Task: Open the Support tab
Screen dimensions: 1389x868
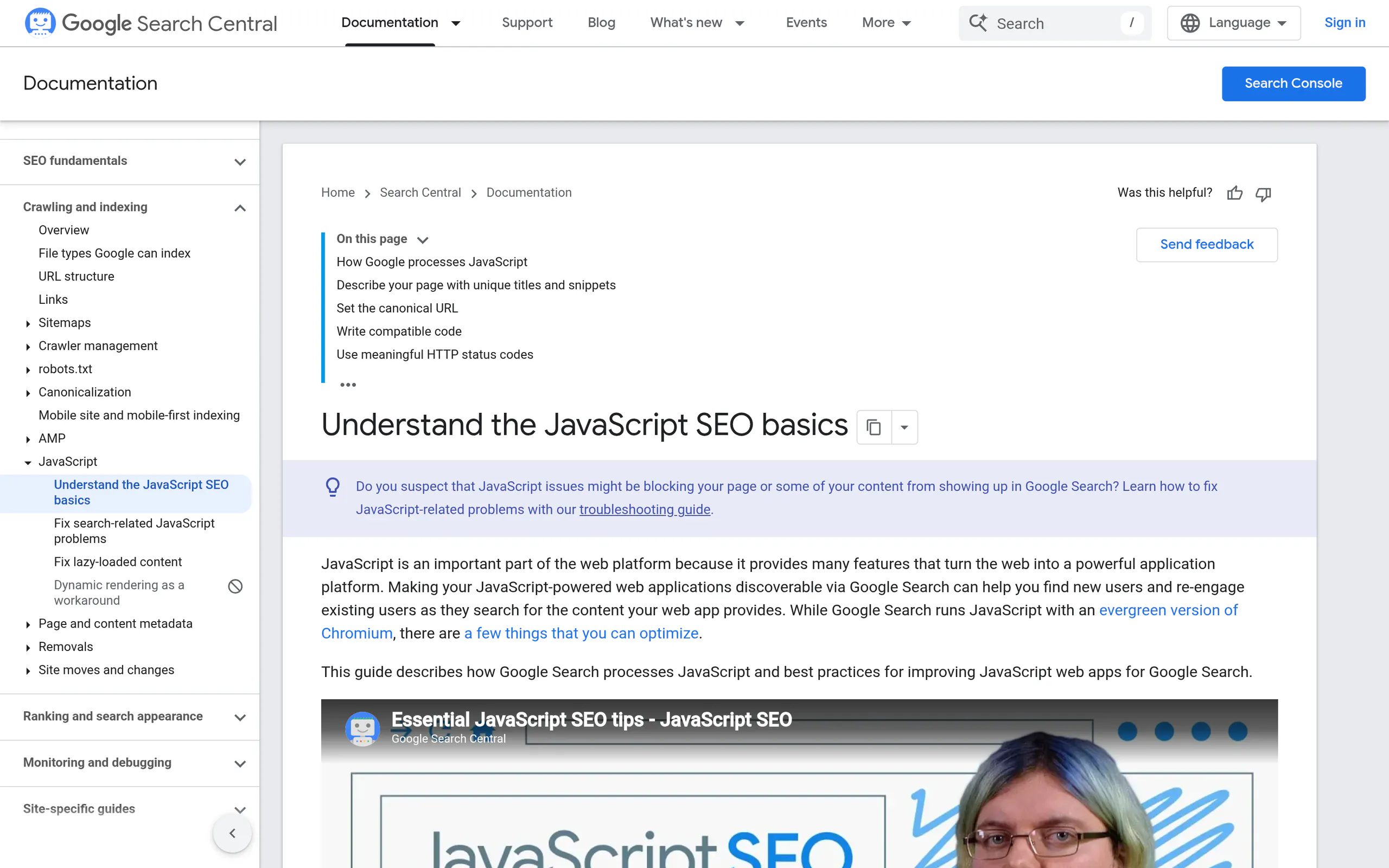Action: [x=527, y=23]
